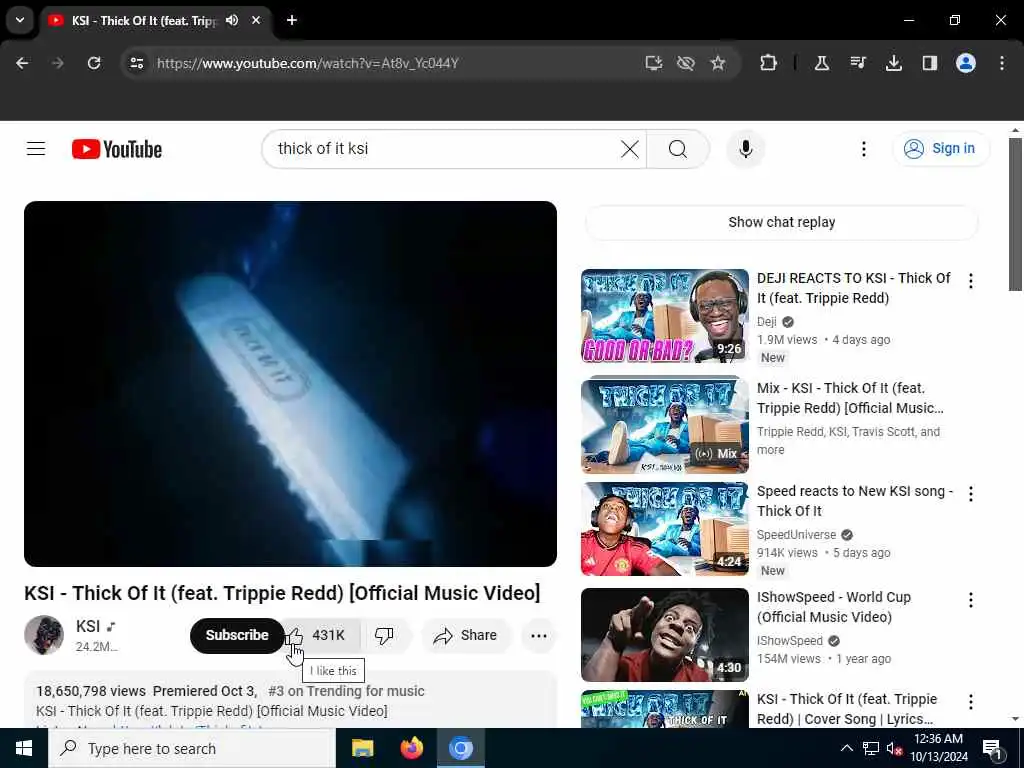This screenshot has height=768, width=1024.
Task: Open the Deji channel name
Action: pyautogui.click(x=767, y=322)
